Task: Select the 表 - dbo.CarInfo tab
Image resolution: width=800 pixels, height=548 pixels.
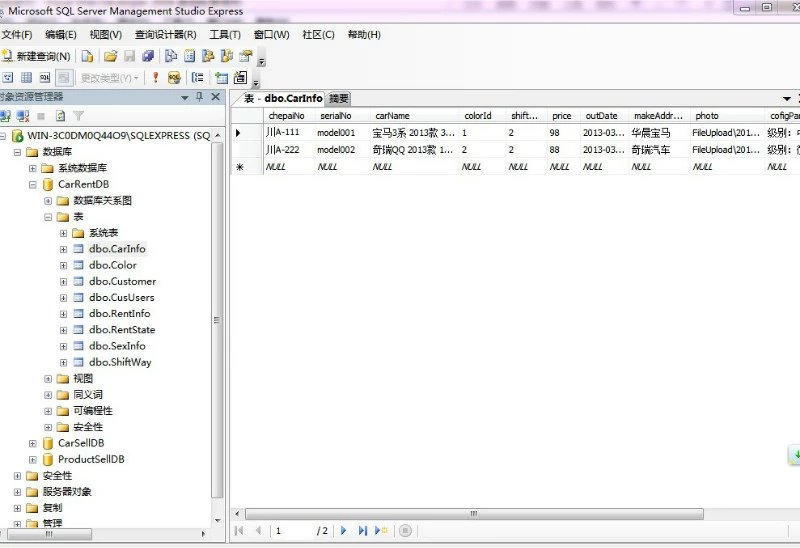Action: [x=283, y=98]
